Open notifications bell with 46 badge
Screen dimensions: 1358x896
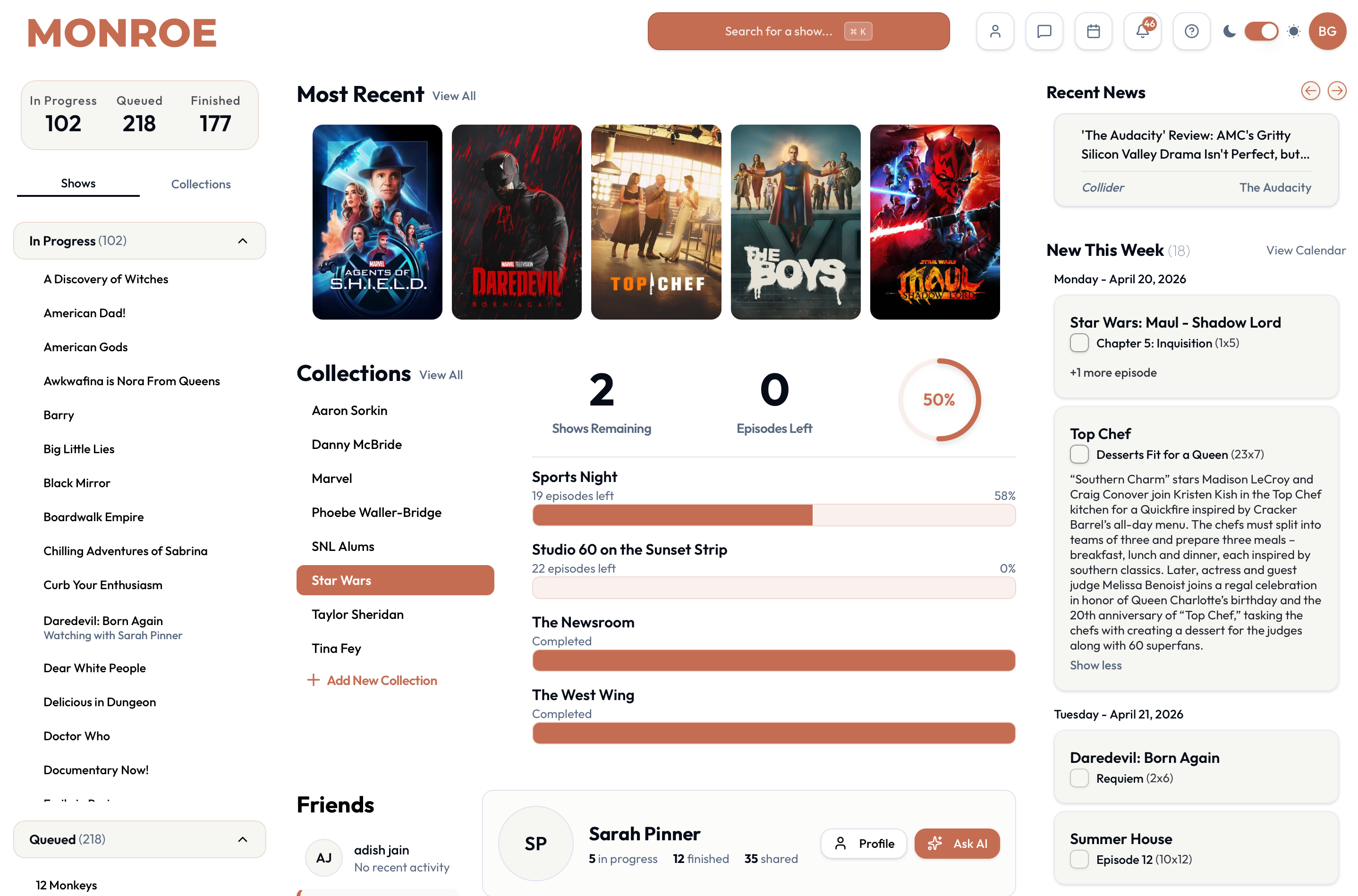click(x=1142, y=32)
